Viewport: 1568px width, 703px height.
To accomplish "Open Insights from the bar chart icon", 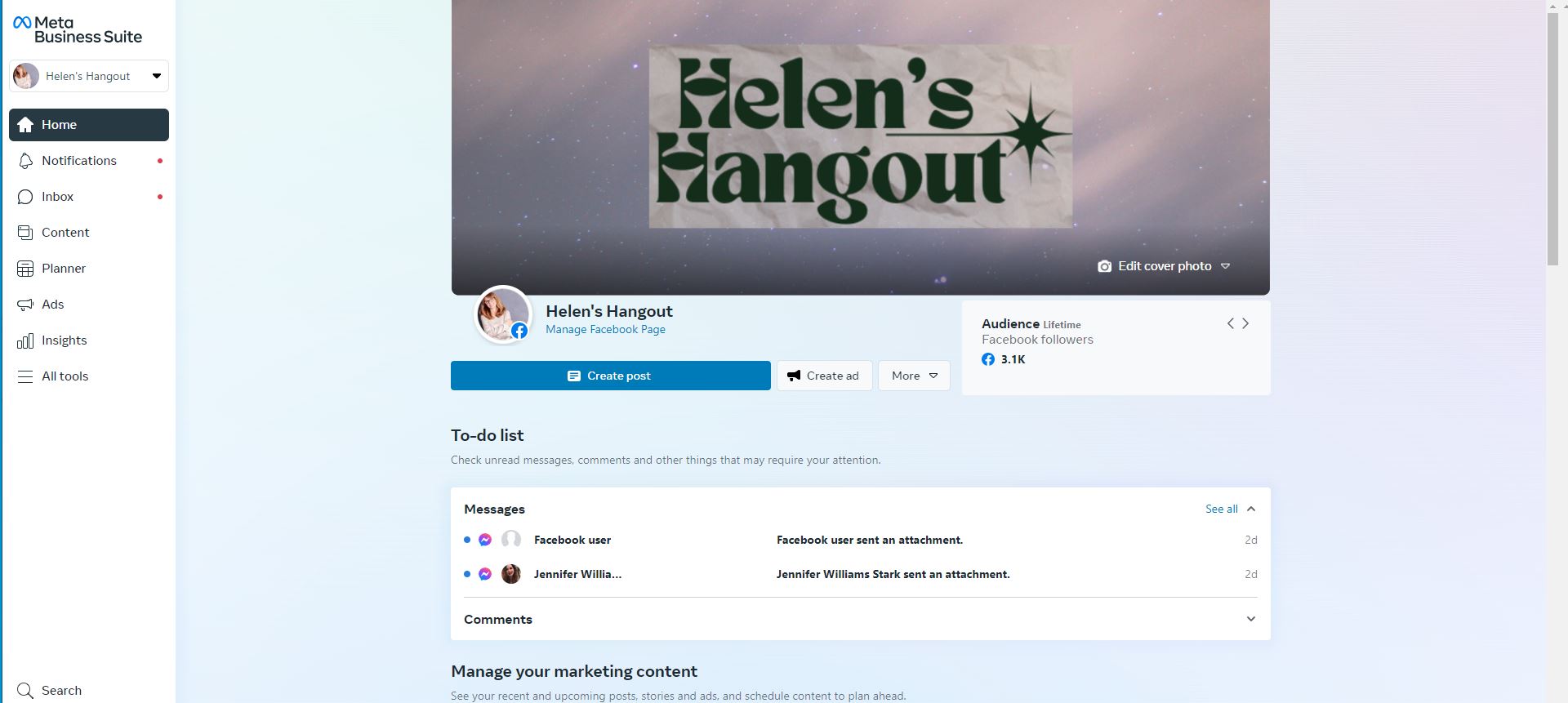I will (25, 340).
